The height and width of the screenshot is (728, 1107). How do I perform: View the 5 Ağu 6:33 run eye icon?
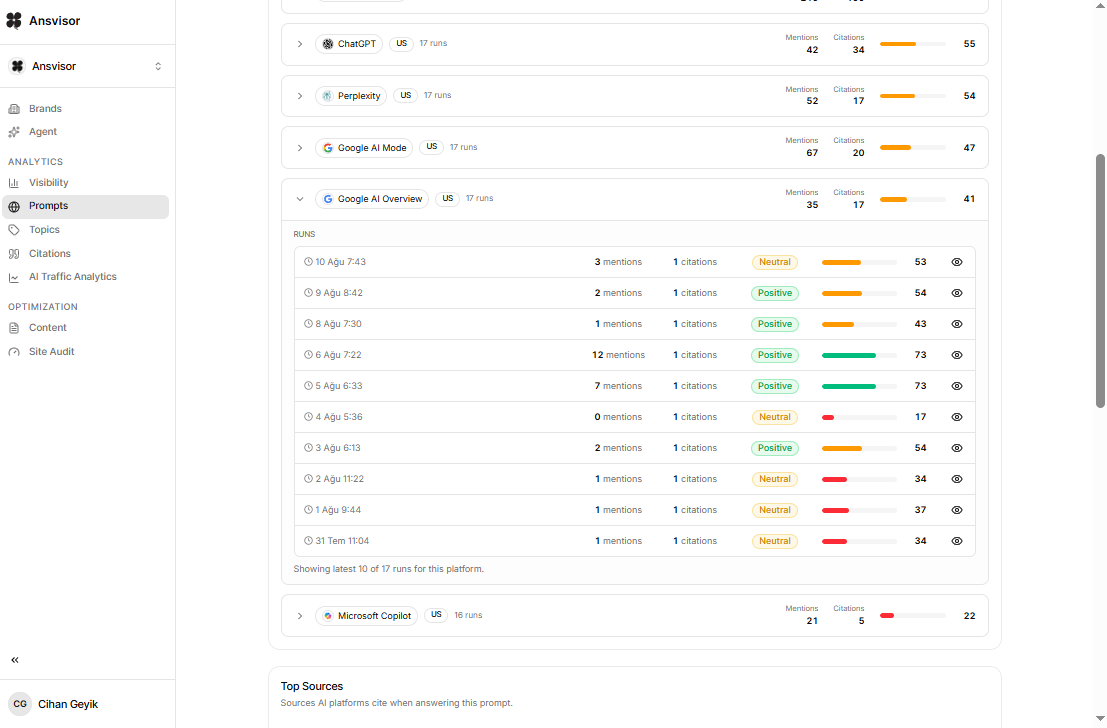click(957, 386)
